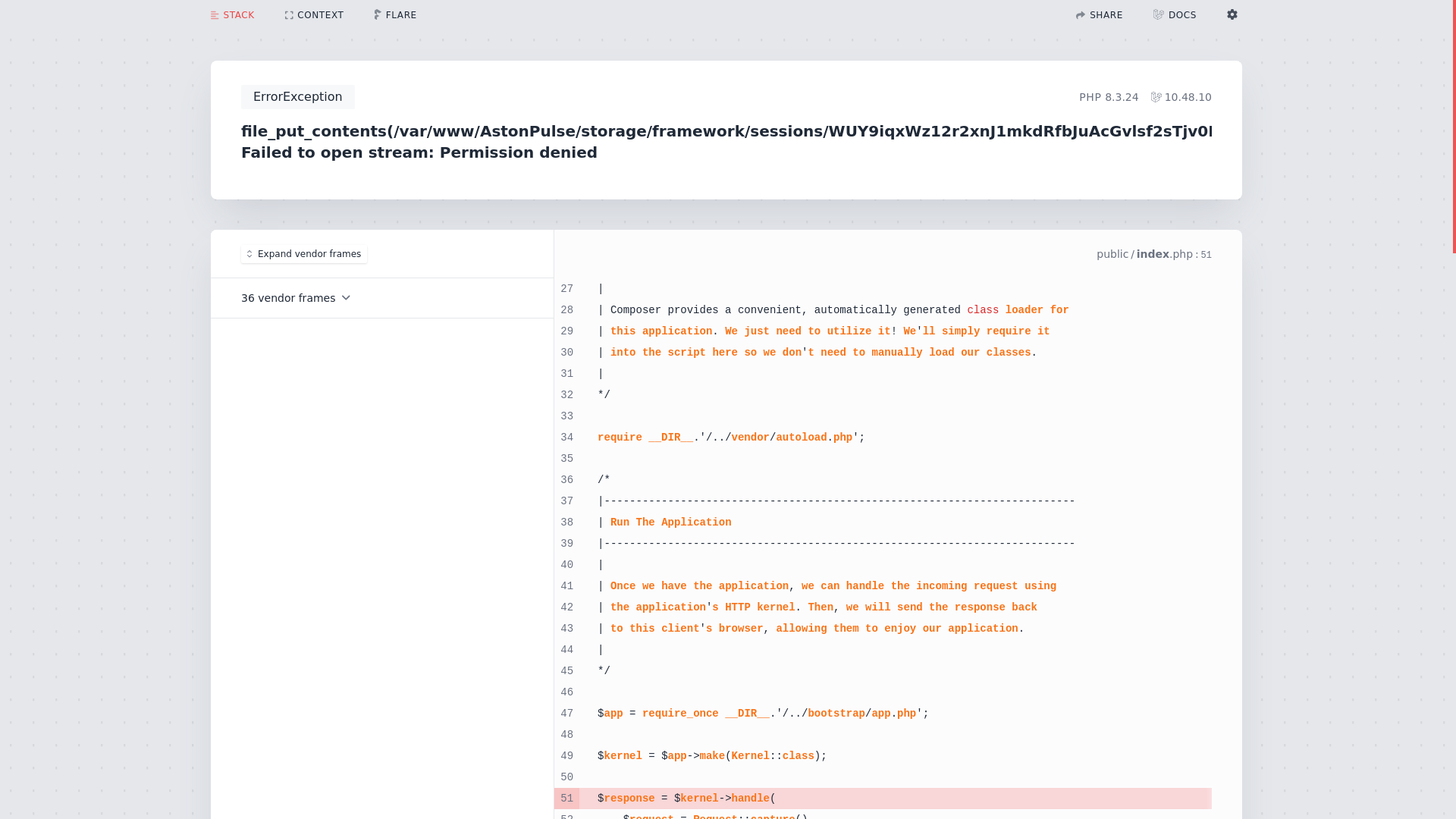1456x819 pixels.
Task: Click 'Failed to open stream: Permission denied' text
Action: [419, 152]
